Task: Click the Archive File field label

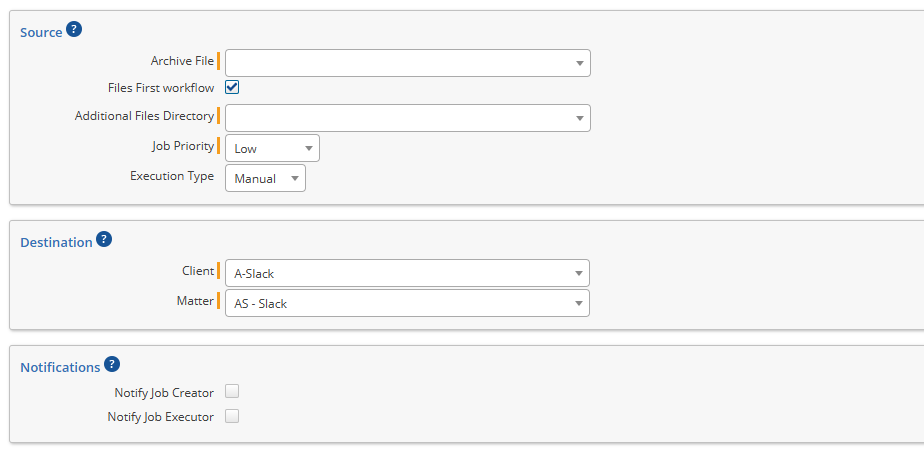Action: coord(182,62)
